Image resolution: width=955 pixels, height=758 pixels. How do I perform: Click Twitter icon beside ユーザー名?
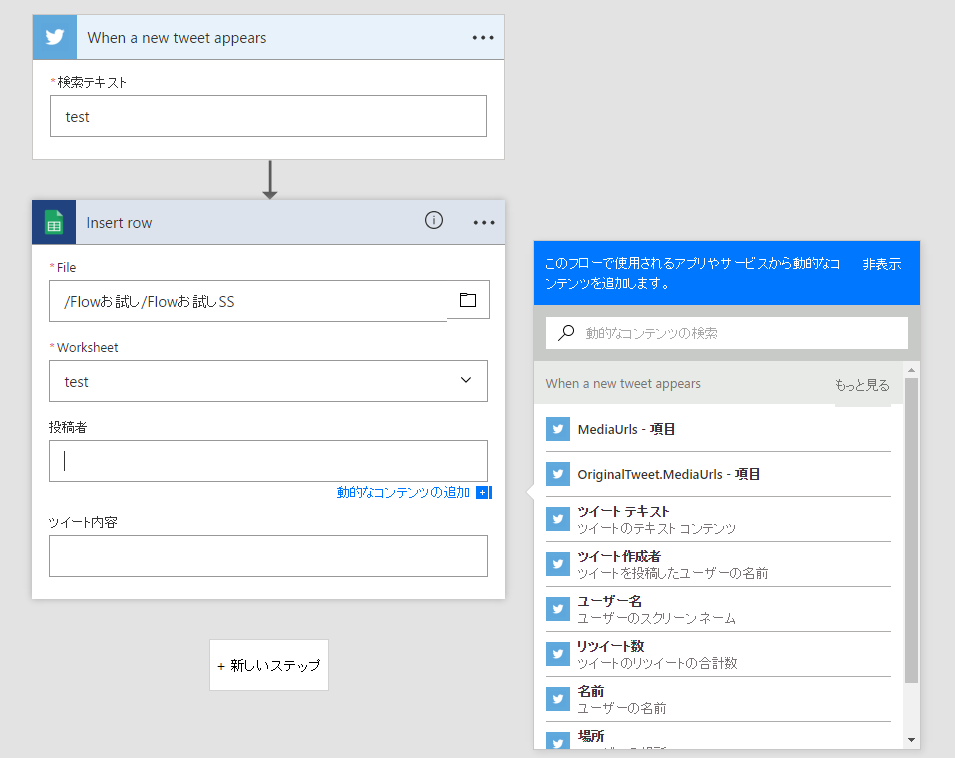(x=558, y=609)
